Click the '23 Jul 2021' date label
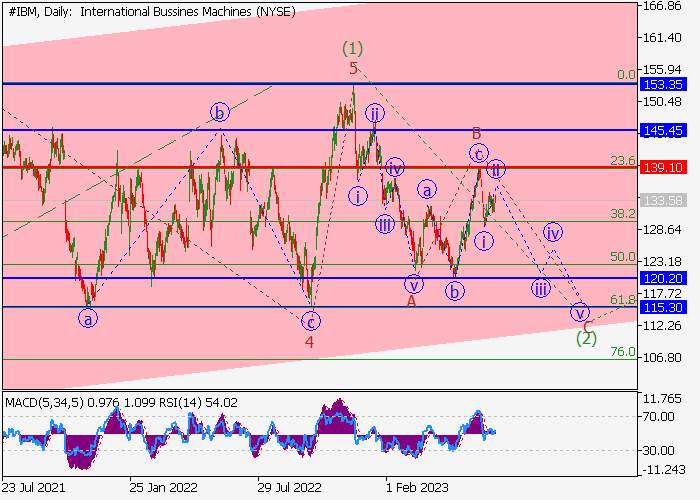This screenshot has width=700, height=500. tap(33, 487)
